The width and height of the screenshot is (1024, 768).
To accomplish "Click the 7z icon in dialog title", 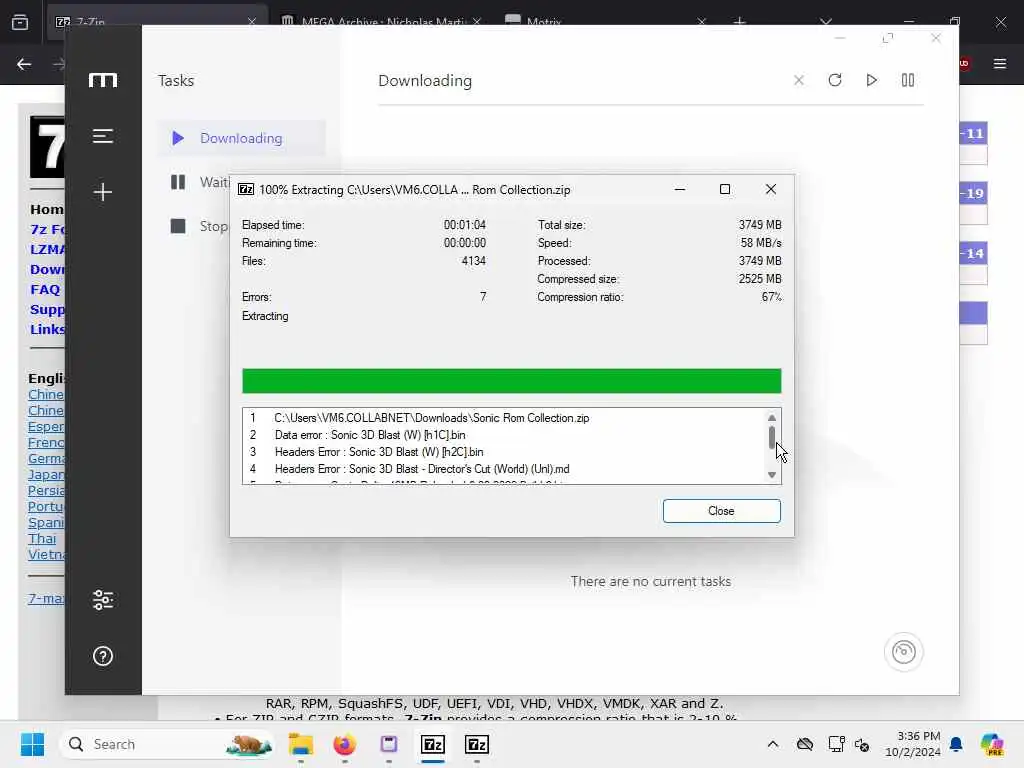I will 246,189.
